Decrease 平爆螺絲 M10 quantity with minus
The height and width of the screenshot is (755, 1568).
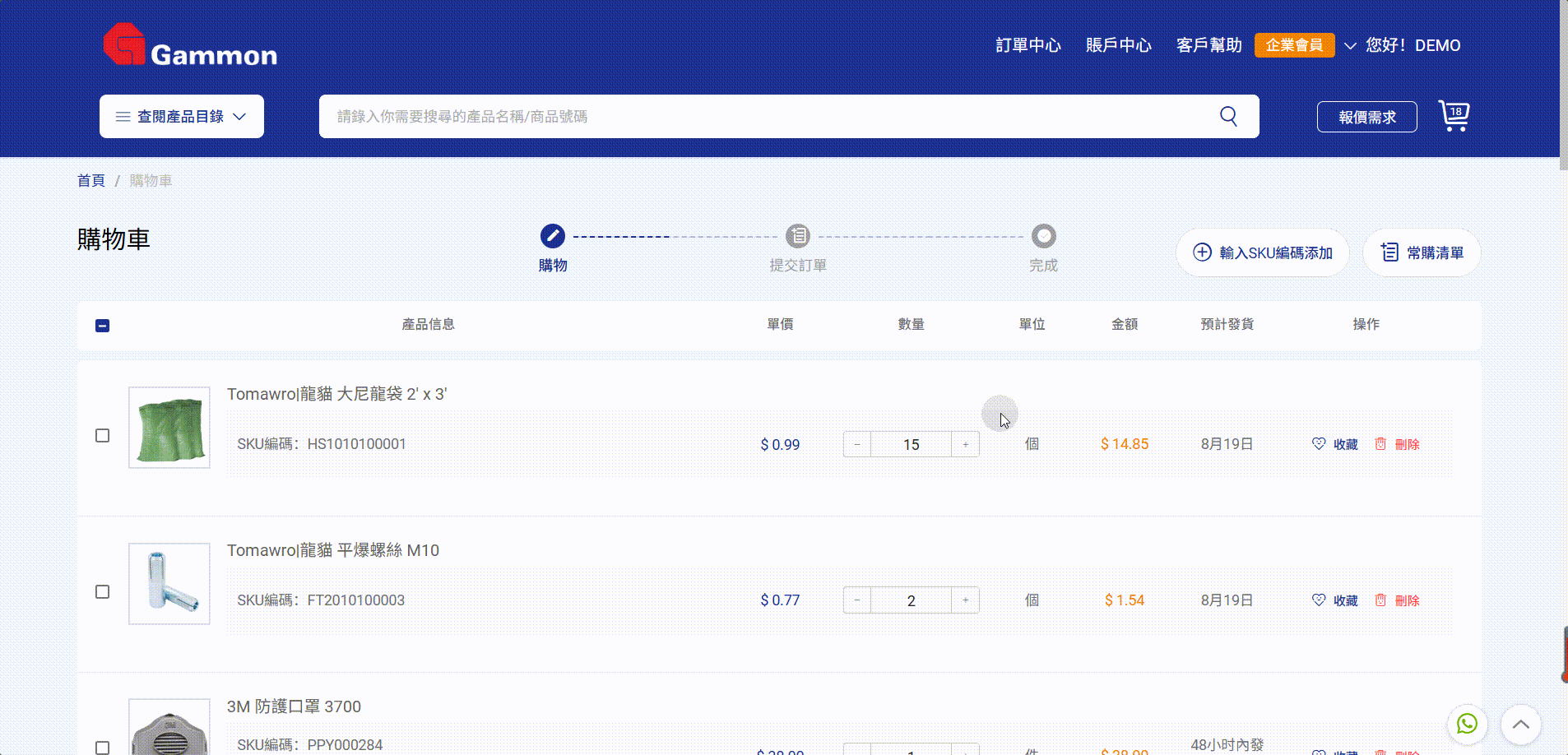(856, 600)
